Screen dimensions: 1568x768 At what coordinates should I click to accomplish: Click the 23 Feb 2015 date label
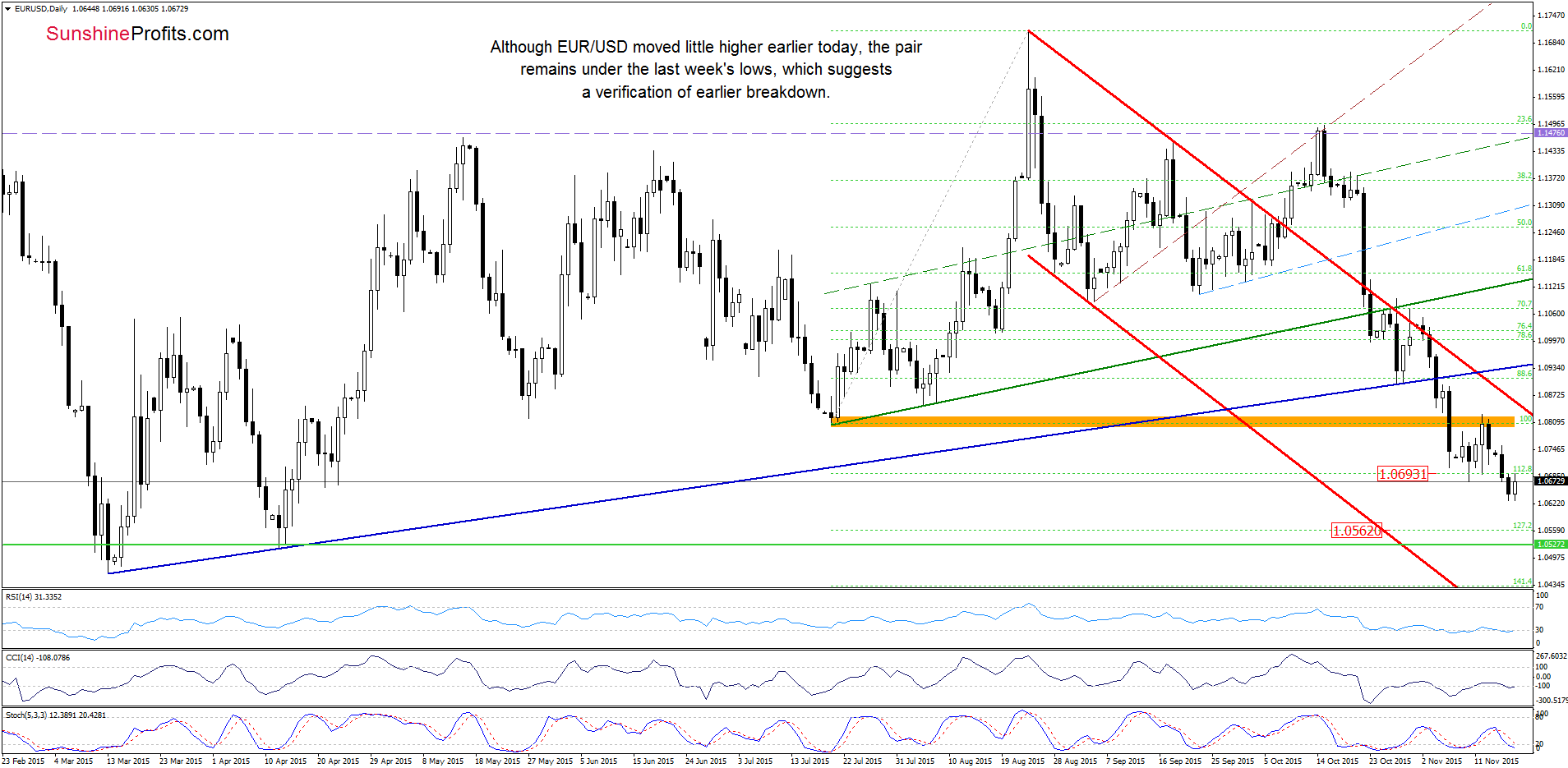[x=24, y=761]
